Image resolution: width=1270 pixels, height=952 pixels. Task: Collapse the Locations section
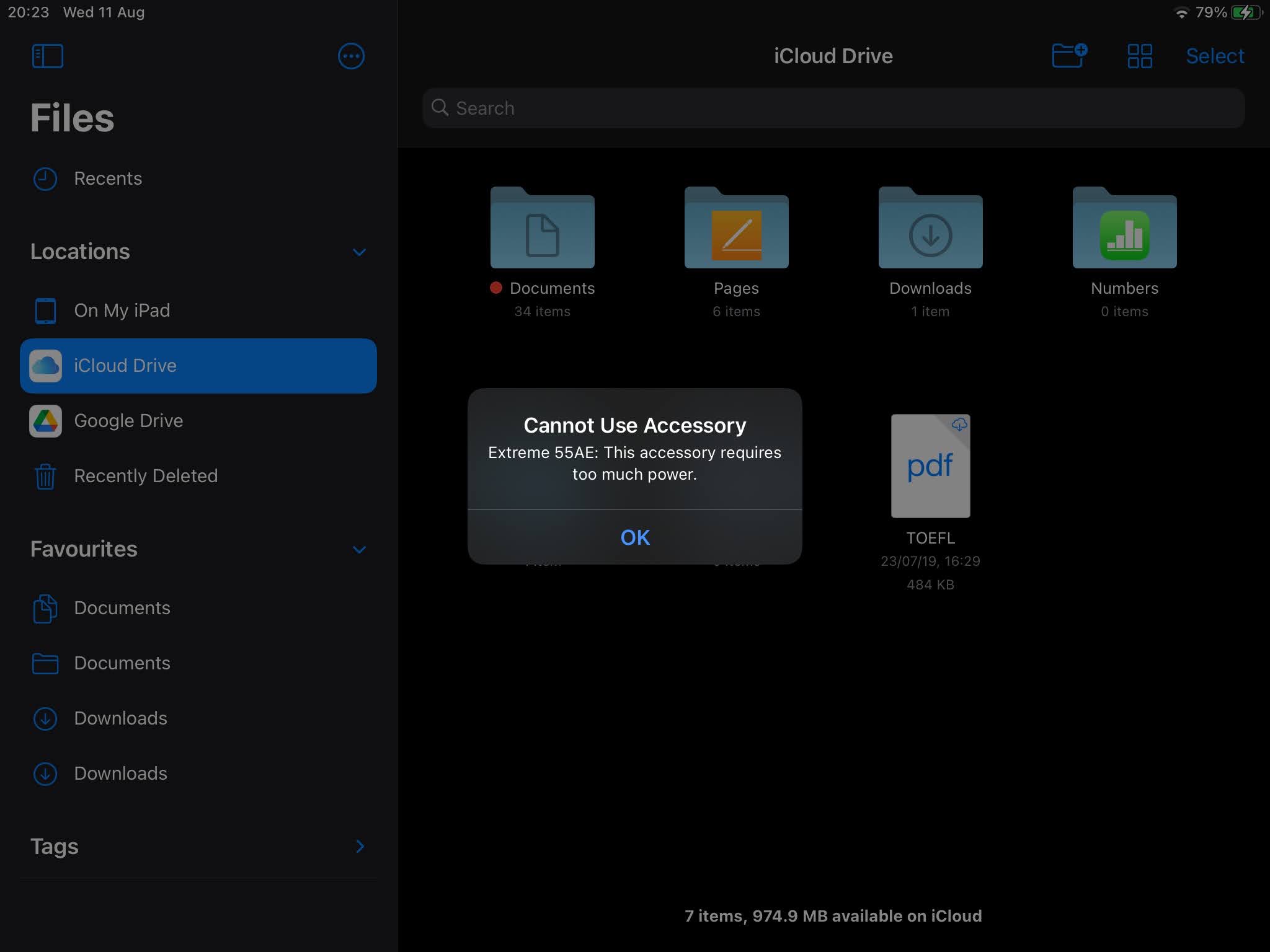(360, 252)
